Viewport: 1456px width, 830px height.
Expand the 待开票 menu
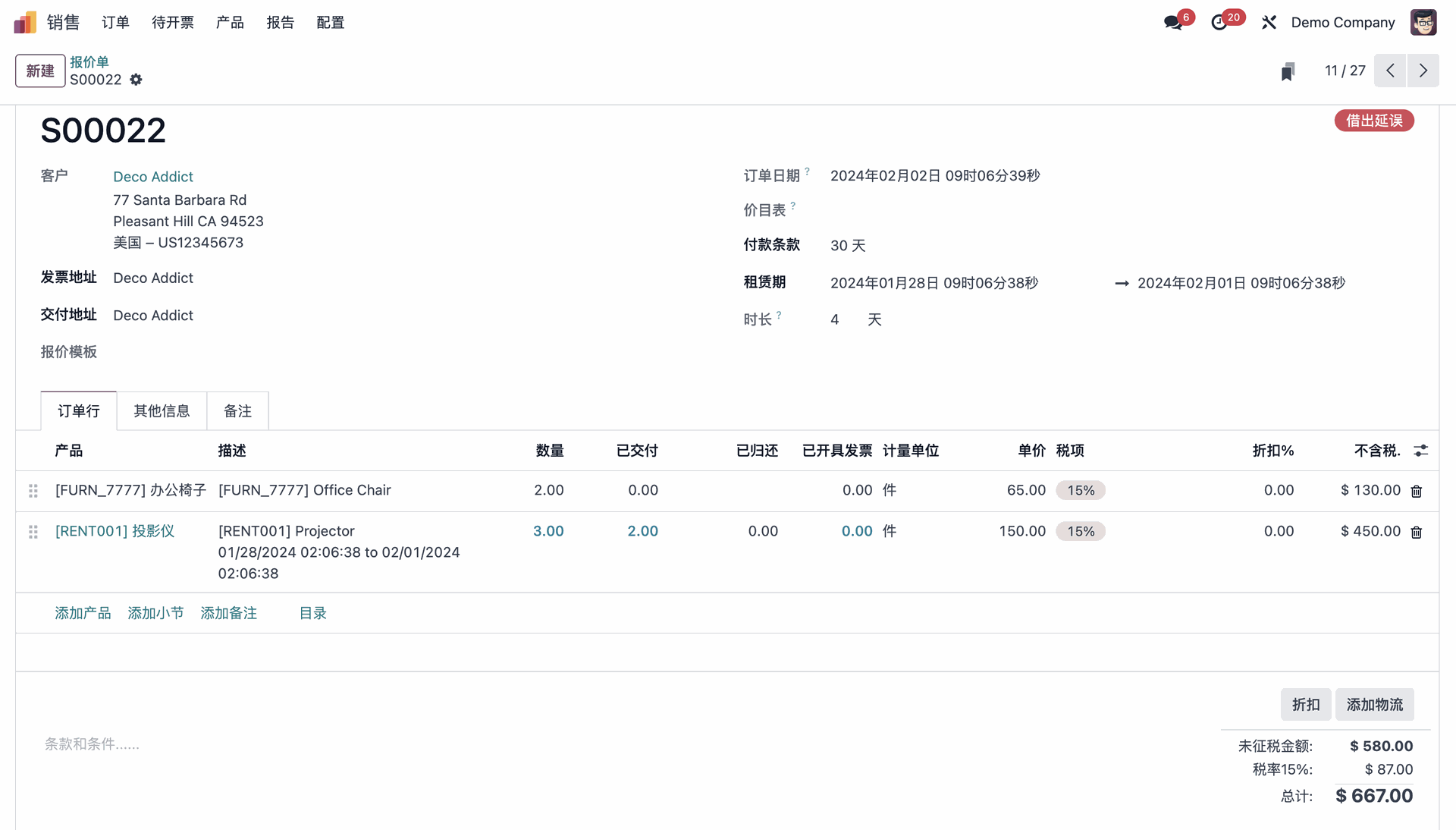coord(172,23)
